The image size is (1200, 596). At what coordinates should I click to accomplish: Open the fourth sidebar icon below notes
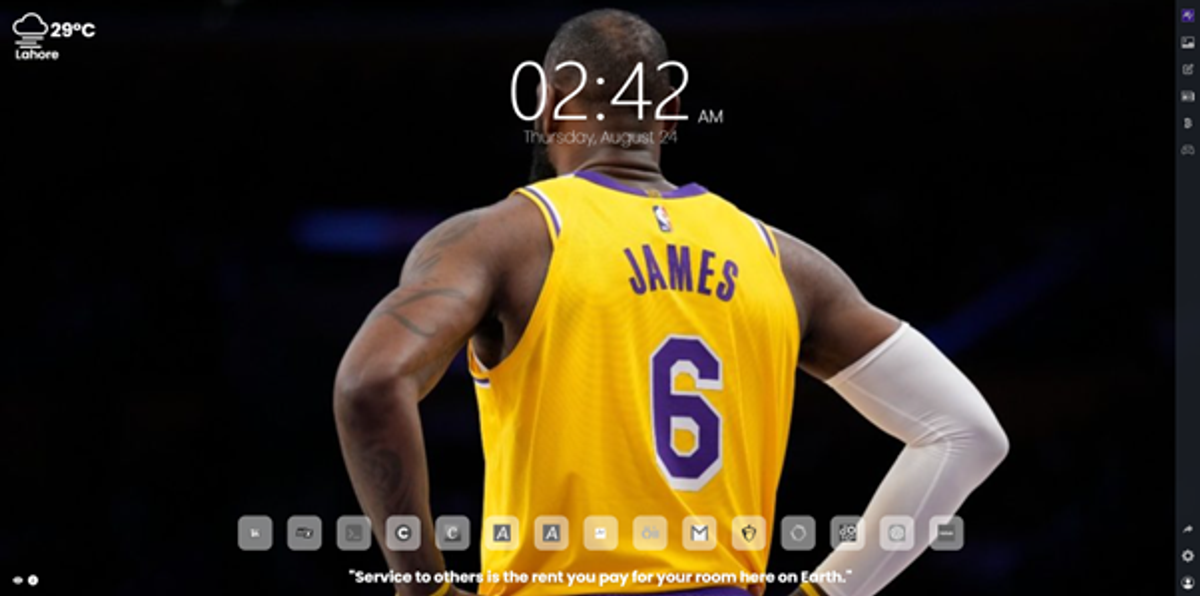pos(1188,96)
